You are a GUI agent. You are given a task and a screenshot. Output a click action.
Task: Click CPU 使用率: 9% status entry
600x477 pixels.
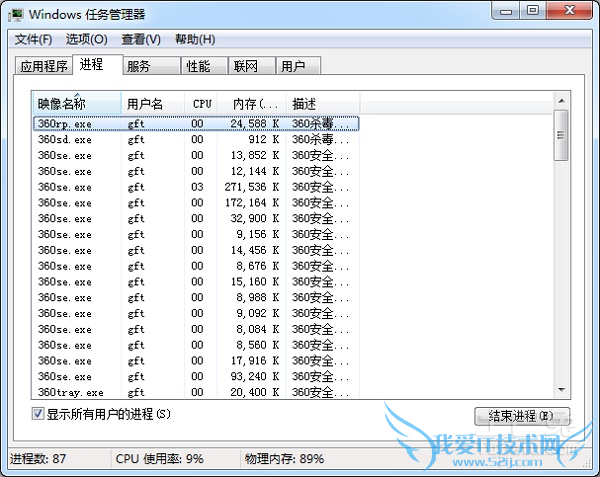pyautogui.click(x=160, y=458)
